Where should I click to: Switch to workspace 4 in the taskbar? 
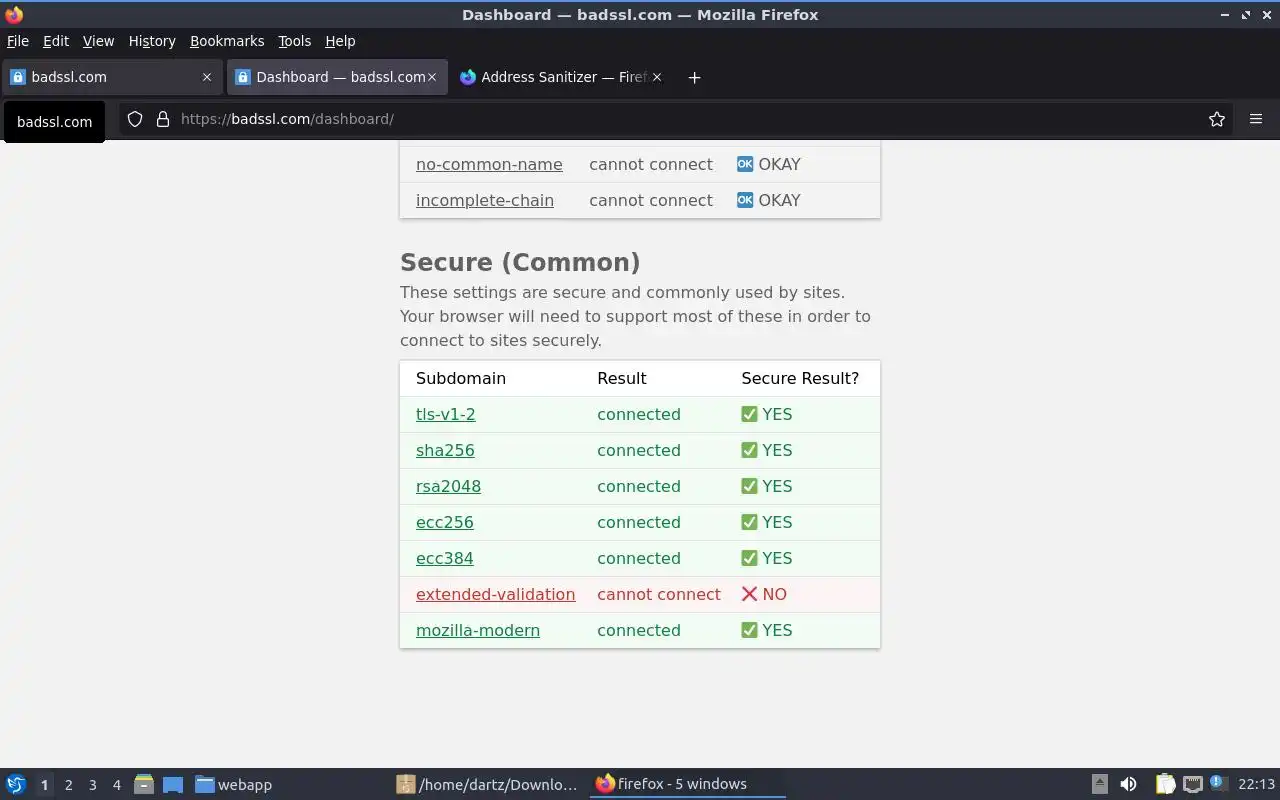click(x=116, y=785)
